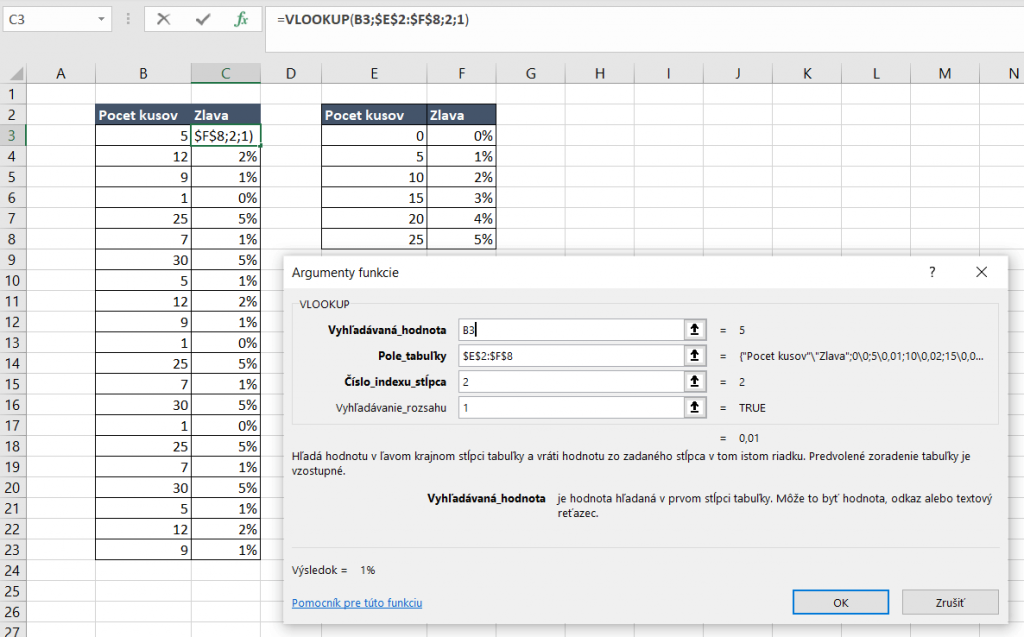
Task: Select cell F7 showing 4%
Action: pos(462,218)
